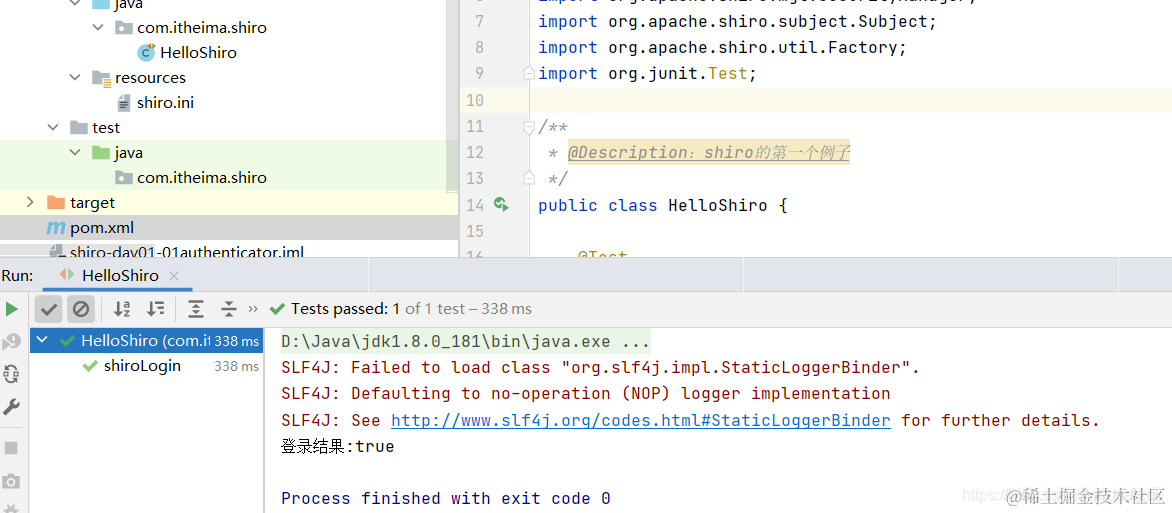
Task: Click line number 10 in gutter
Action: (475, 100)
